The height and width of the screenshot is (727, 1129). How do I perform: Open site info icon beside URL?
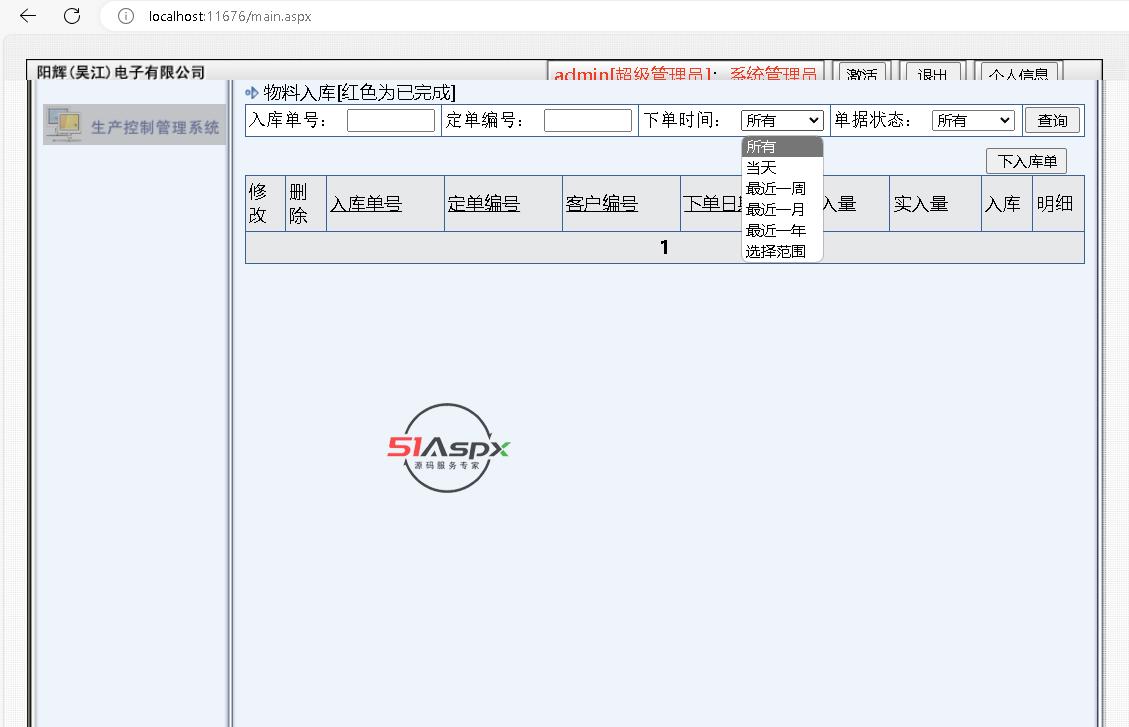[x=126, y=16]
